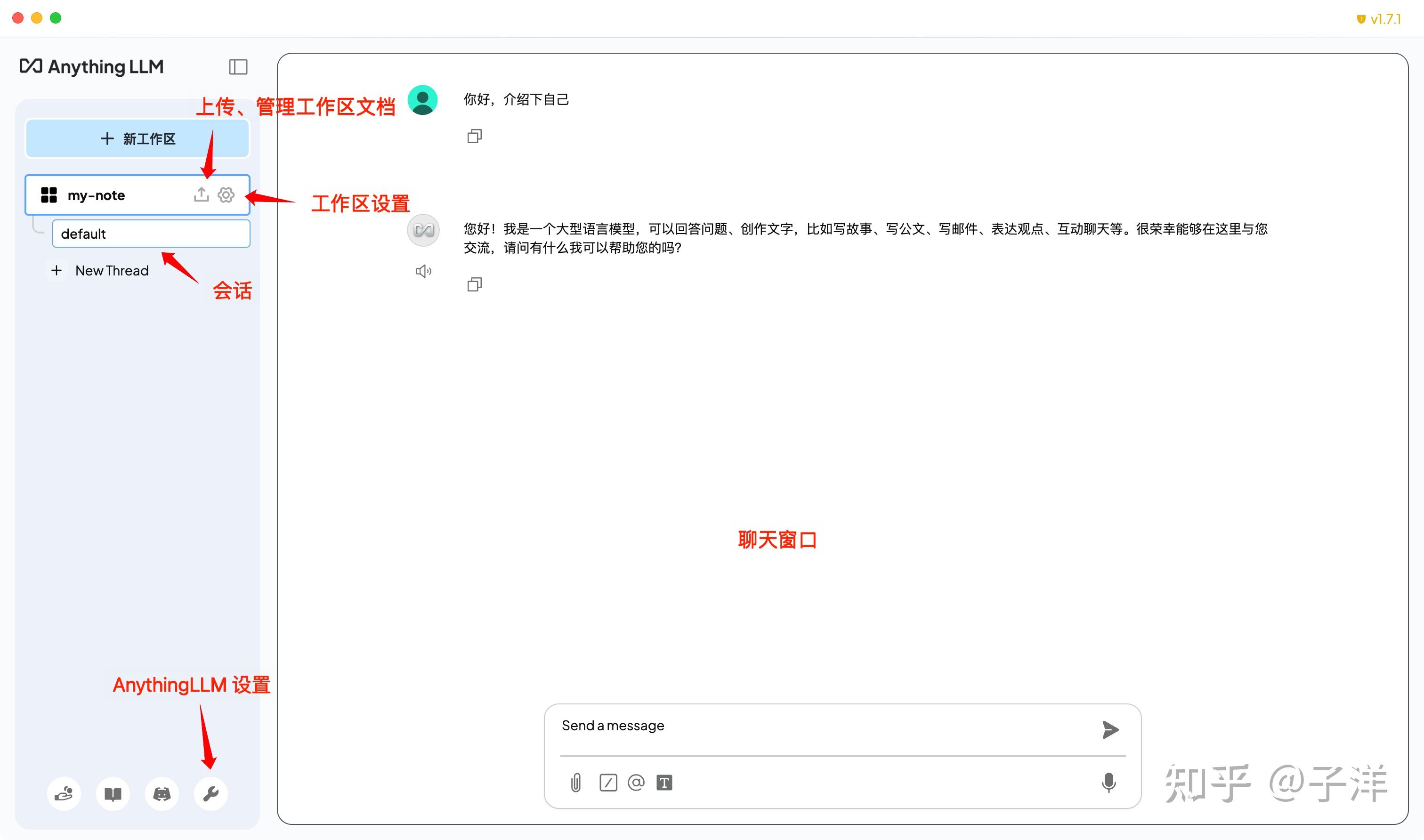The width and height of the screenshot is (1424, 840).
Task: Open documentation with the book icon
Action: coord(113,793)
